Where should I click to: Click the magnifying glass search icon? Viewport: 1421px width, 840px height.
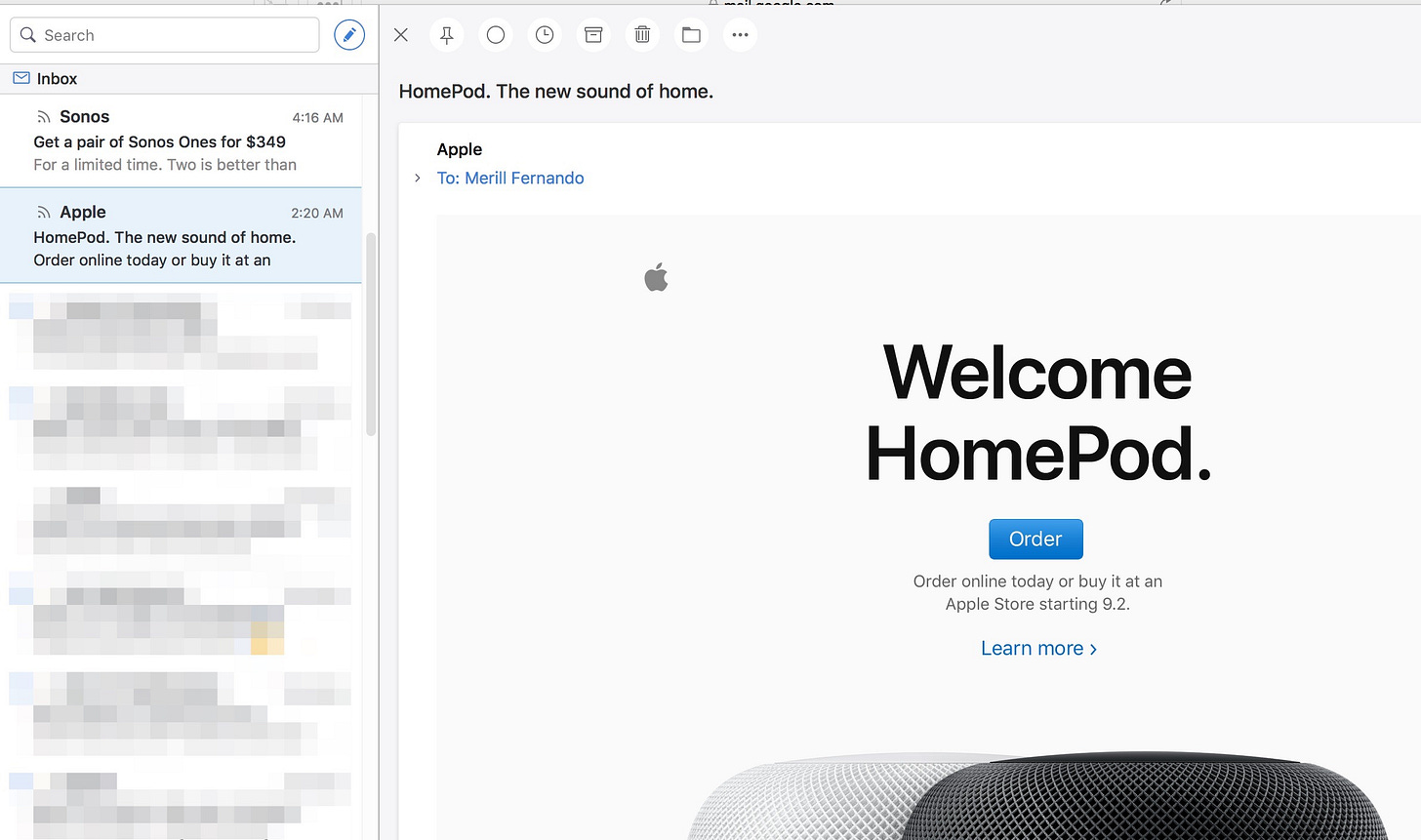(x=28, y=35)
